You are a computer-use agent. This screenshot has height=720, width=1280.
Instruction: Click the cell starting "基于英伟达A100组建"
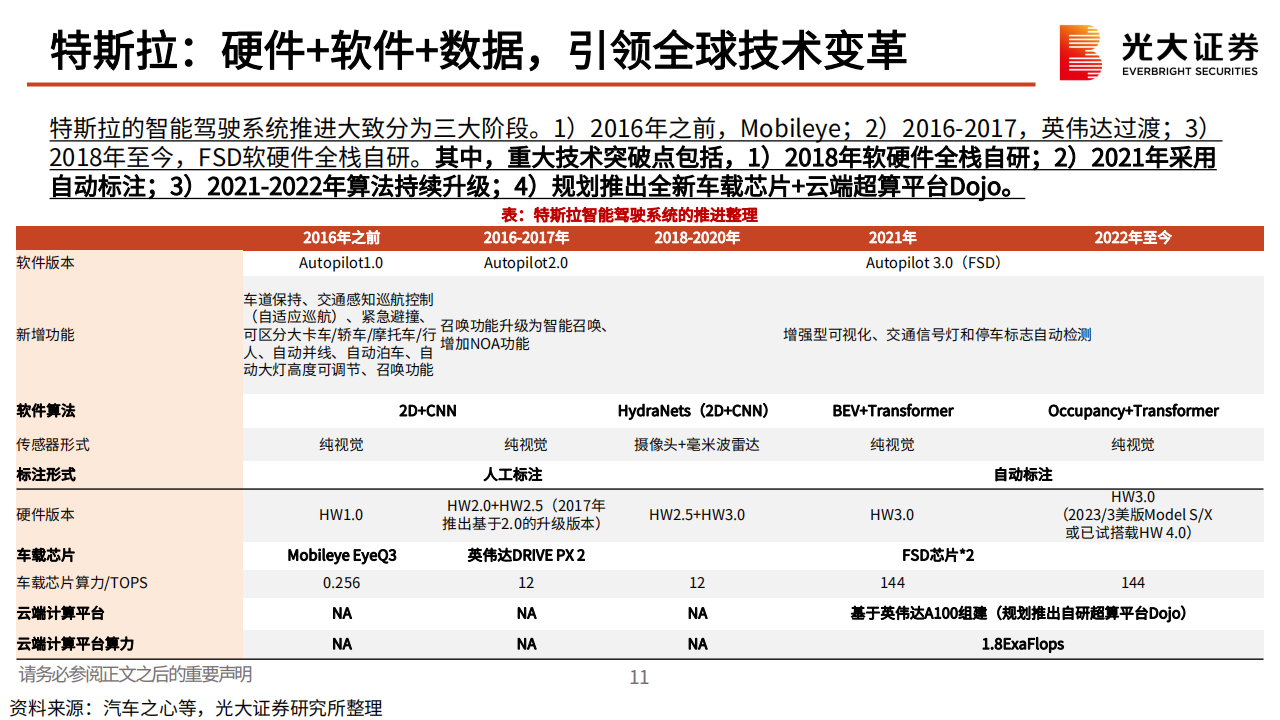pyautogui.click(x=1022, y=613)
